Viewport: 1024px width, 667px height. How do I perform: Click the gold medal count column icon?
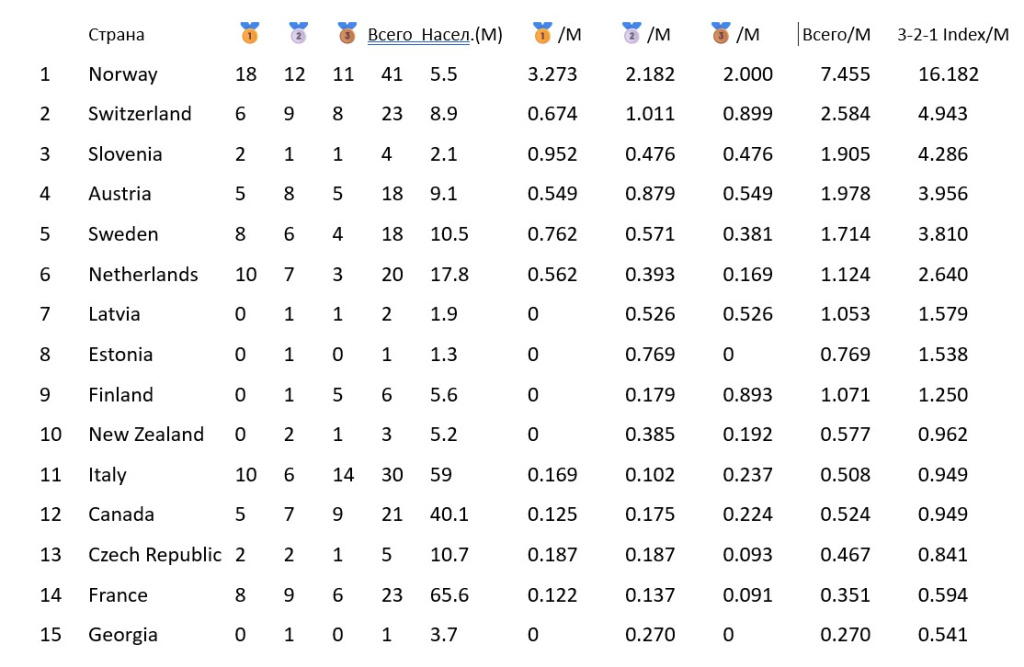point(249,33)
